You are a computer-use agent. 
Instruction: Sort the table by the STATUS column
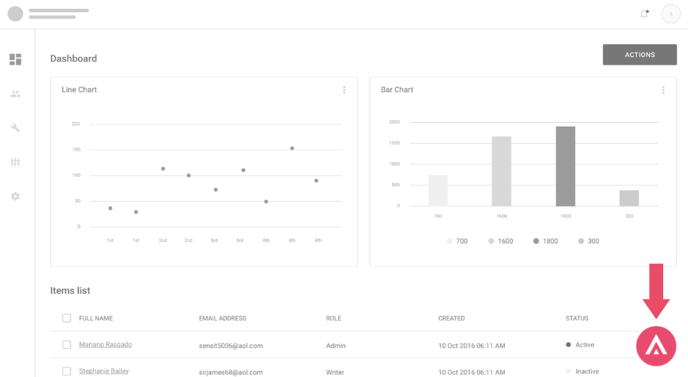[x=577, y=318]
